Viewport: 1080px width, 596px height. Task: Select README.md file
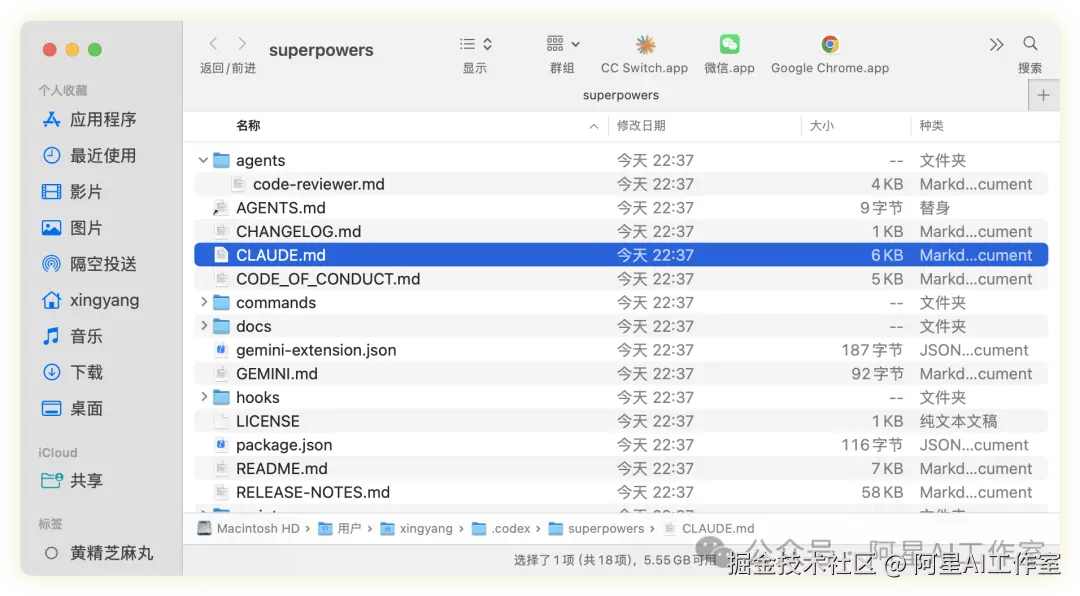pos(621,469)
